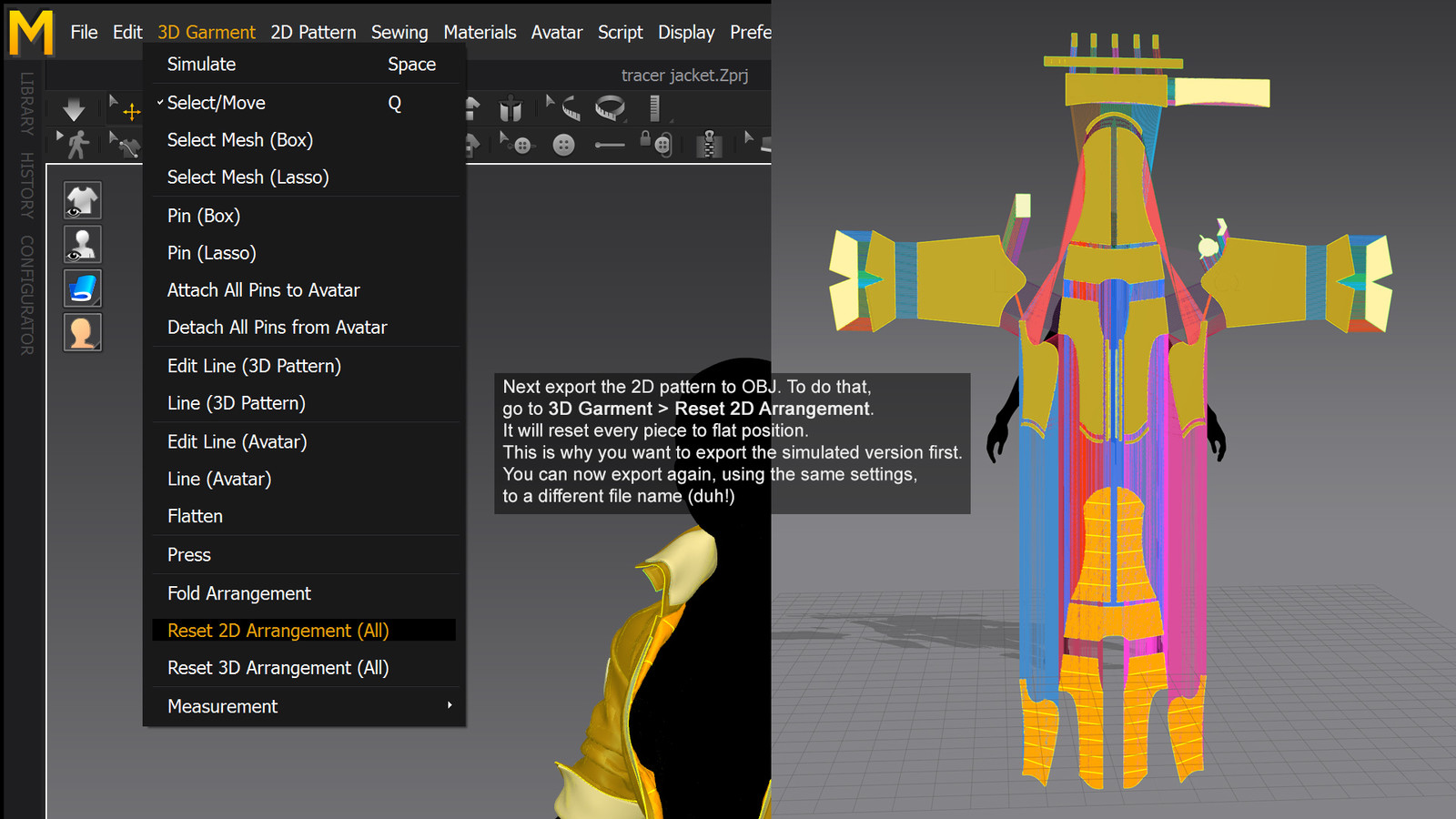This screenshot has width=1456, height=819.
Task: Select the straight ruler measure icon
Action: click(x=654, y=108)
